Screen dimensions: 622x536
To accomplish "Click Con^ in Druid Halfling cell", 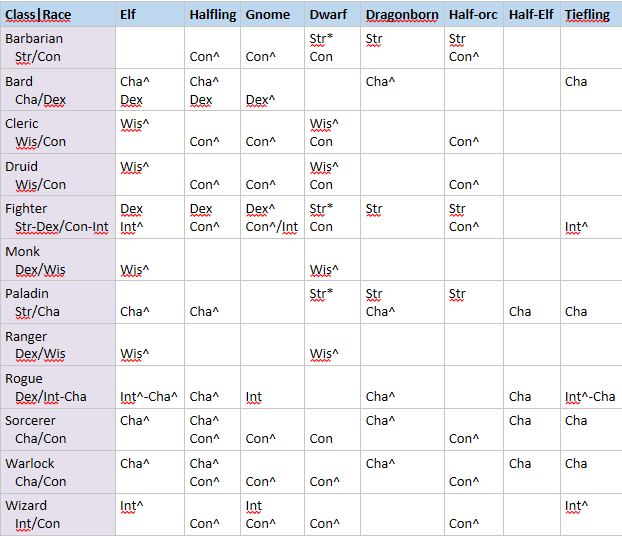I will (x=204, y=184).
